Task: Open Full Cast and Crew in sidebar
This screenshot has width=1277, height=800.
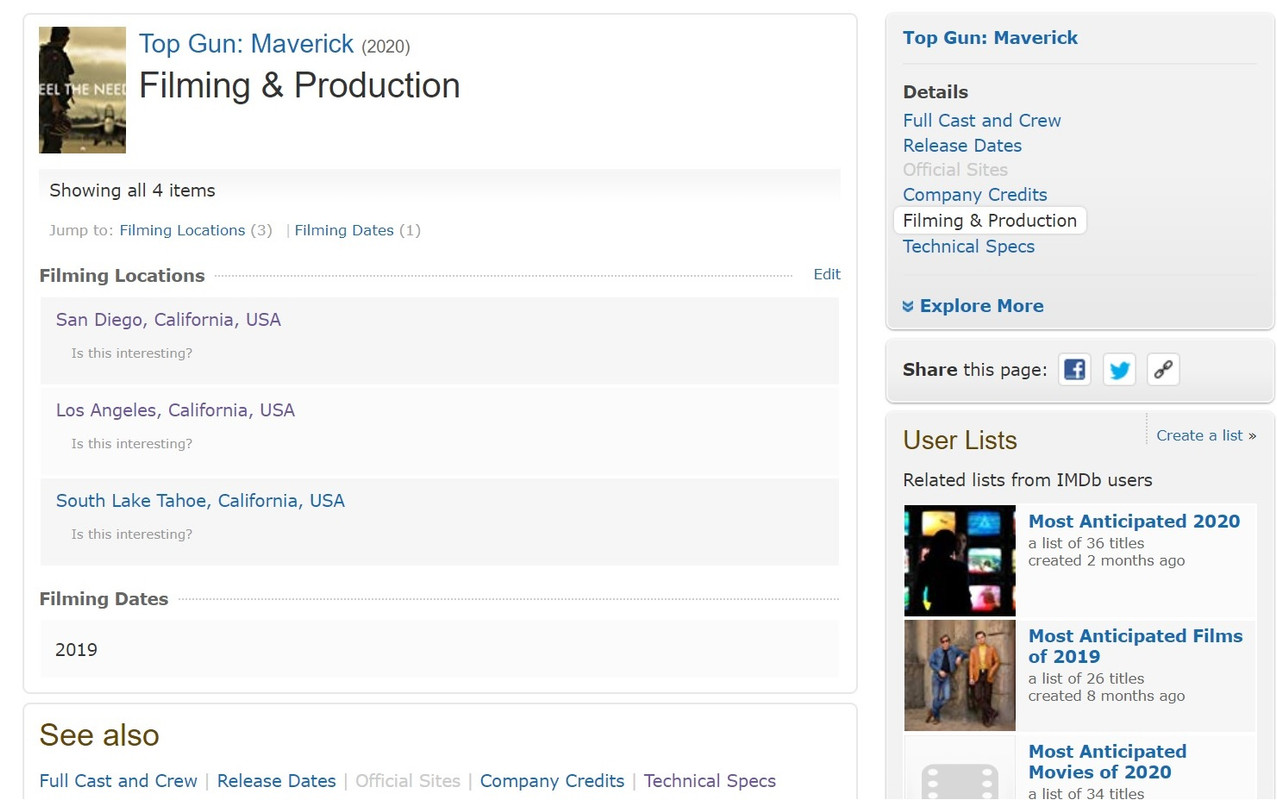Action: tap(982, 120)
